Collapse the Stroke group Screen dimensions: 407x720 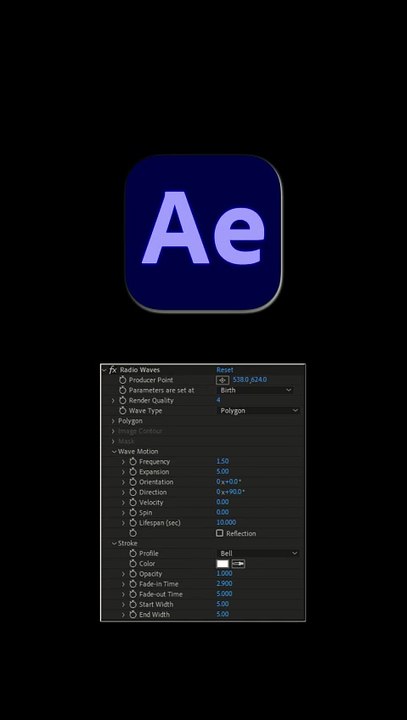point(113,543)
